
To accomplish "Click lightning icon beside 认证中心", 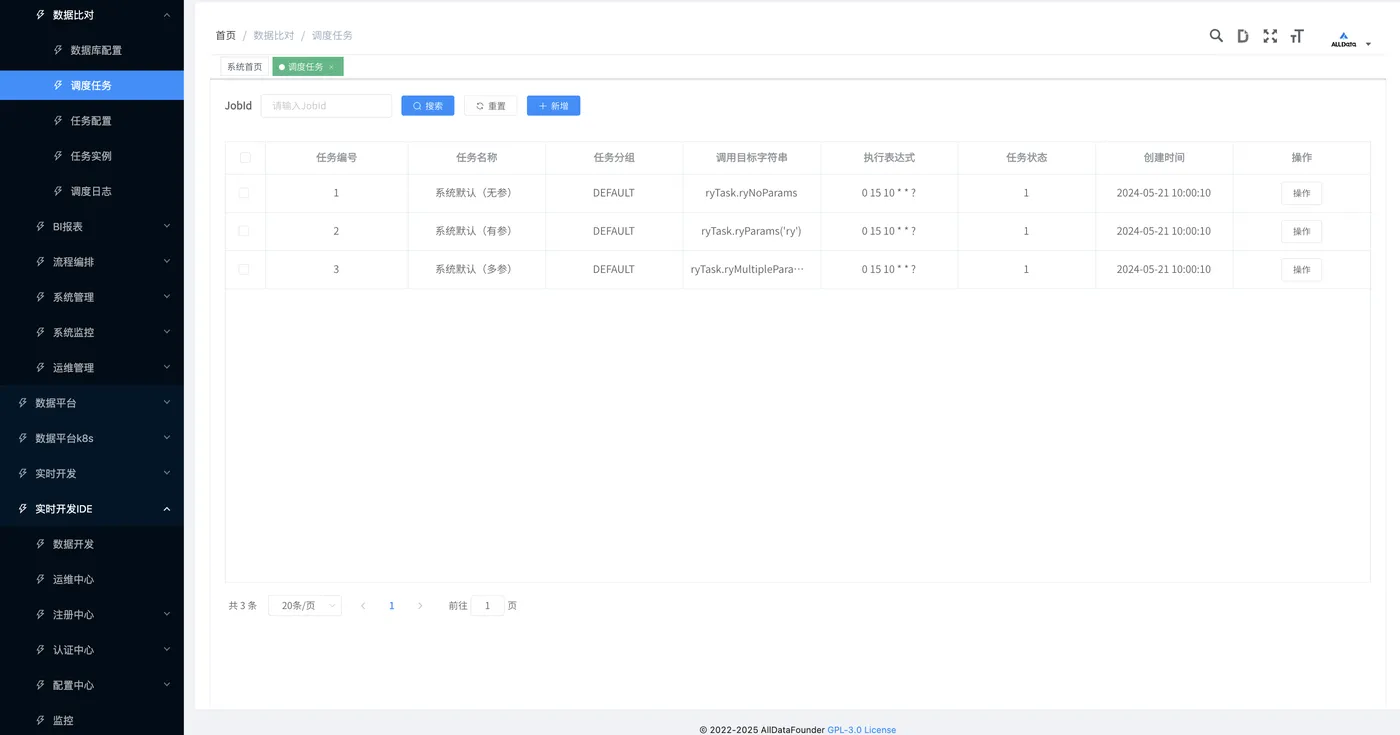I will click(41, 650).
